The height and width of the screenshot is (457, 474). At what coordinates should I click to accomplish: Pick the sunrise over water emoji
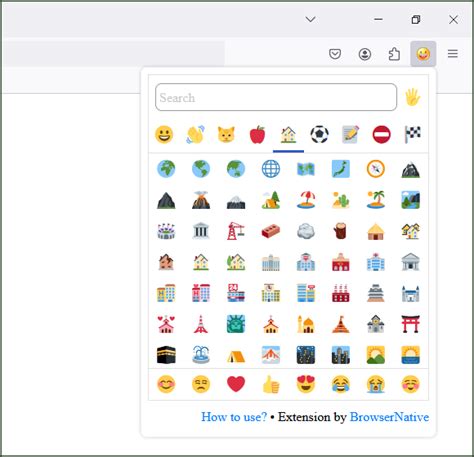coord(410,355)
